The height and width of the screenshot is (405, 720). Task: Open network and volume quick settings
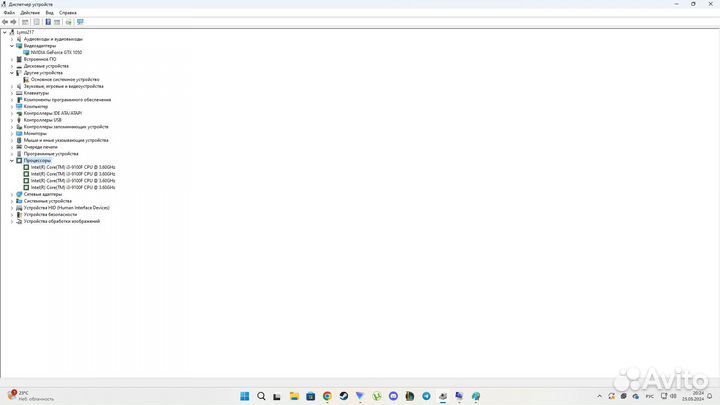[669, 396]
